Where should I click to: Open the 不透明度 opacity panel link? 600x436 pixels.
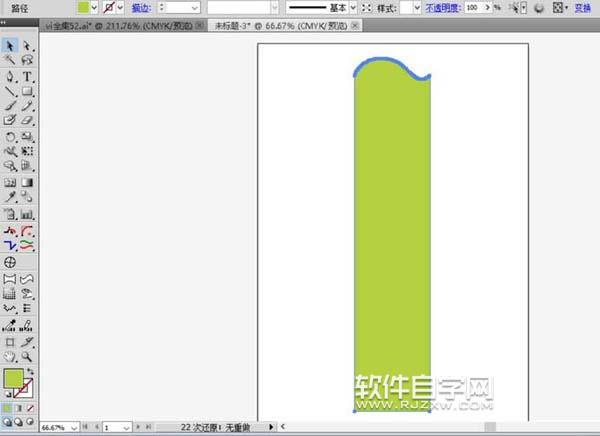[x=443, y=8]
